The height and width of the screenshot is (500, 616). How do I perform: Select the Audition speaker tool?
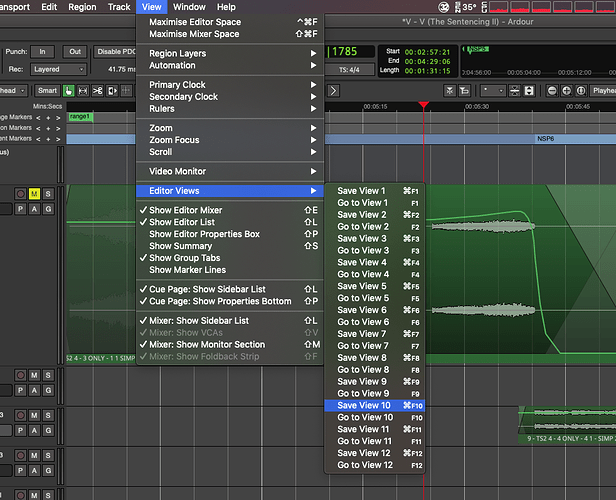pyautogui.click(x=112, y=91)
